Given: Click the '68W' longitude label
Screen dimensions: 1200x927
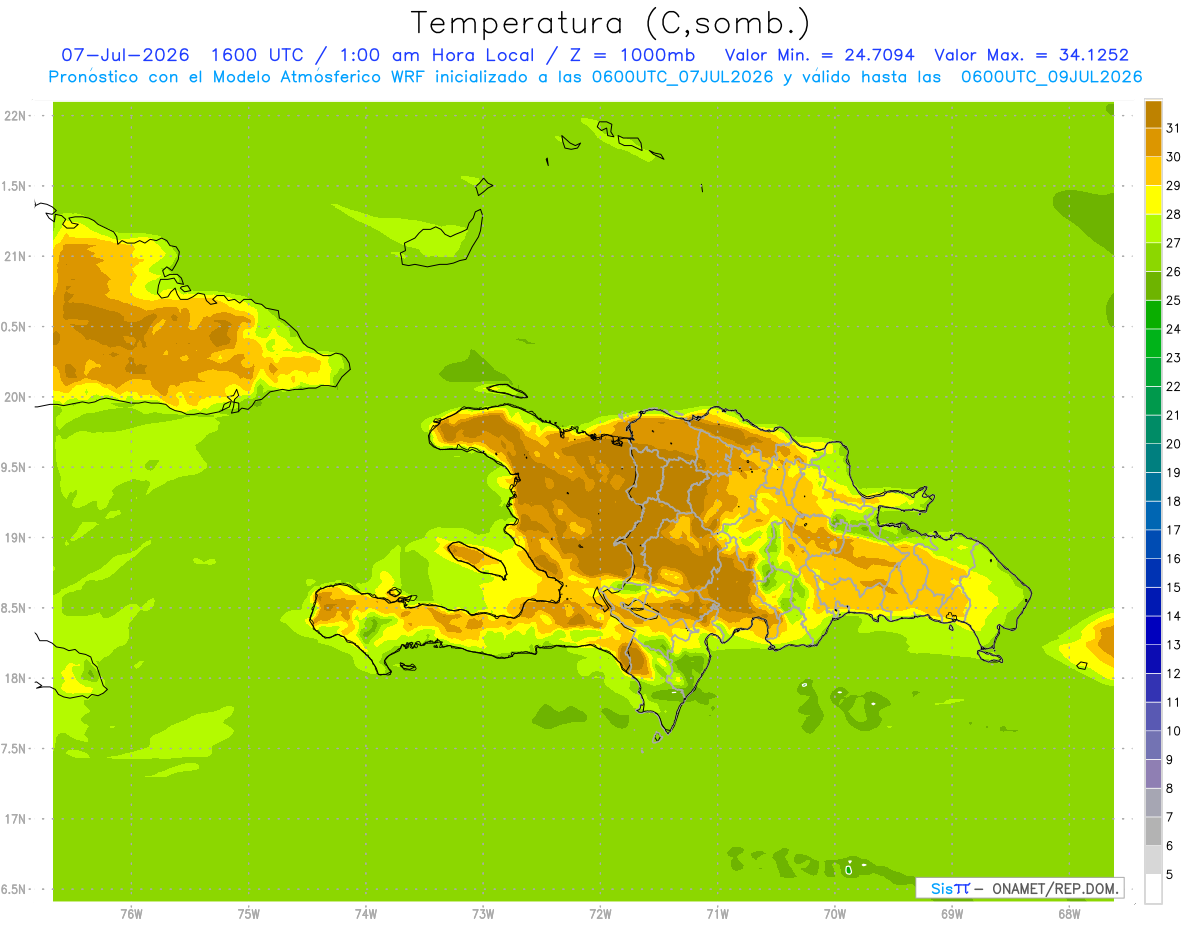Looking at the screenshot, I should coord(1069,913).
